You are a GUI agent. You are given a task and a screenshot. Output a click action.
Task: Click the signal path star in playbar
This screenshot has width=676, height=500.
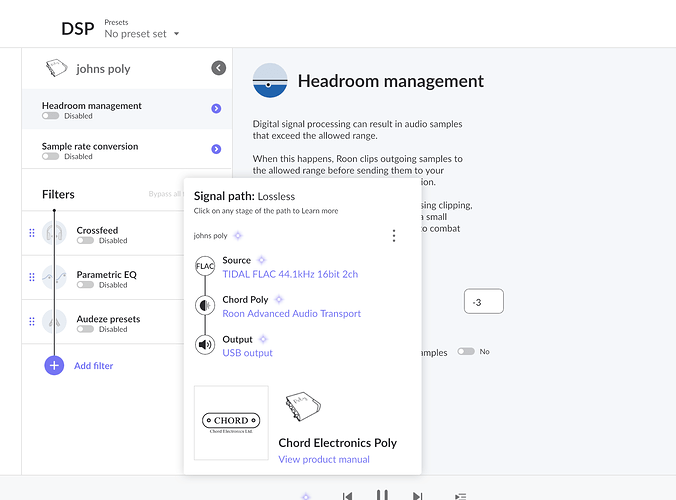click(x=306, y=497)
